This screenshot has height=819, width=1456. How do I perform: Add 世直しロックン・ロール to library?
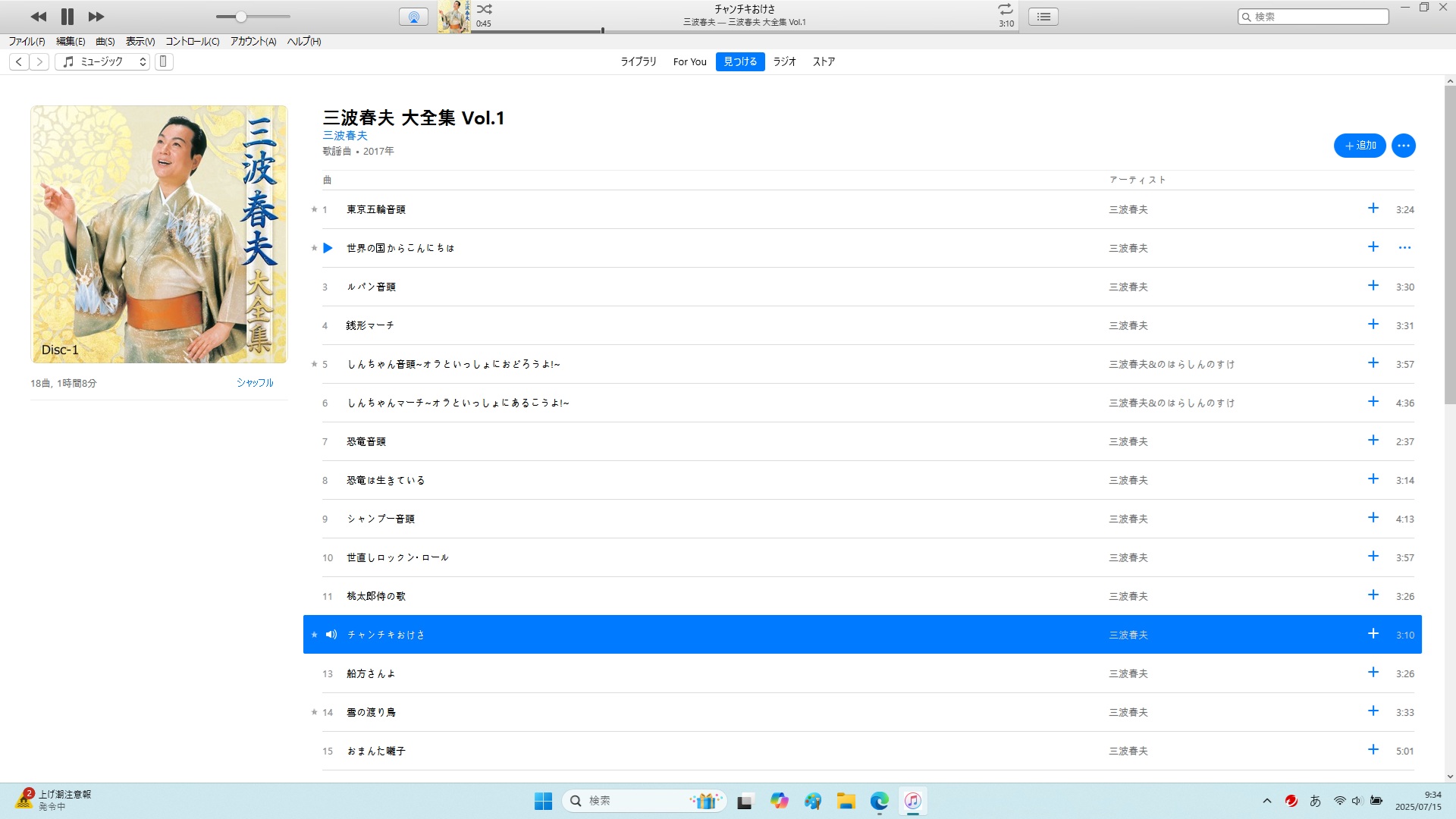click(x=1373, y=557)
